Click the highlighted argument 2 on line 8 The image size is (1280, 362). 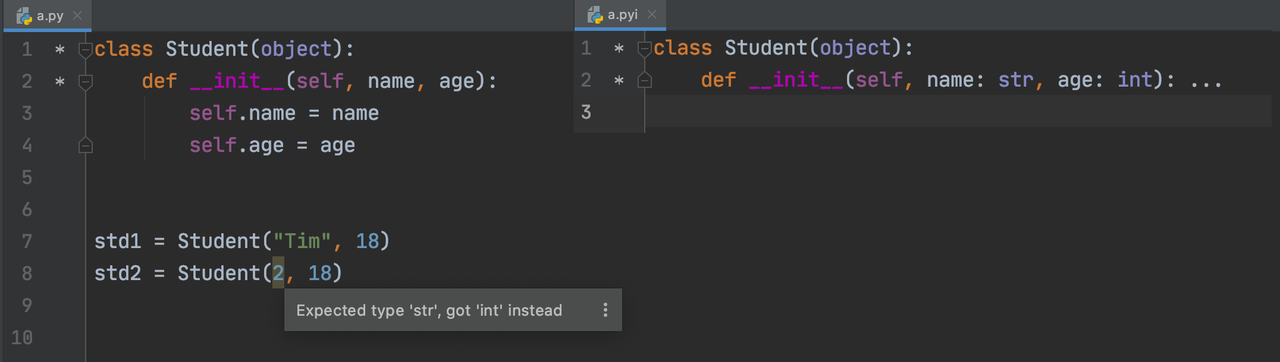pos(278,273)
